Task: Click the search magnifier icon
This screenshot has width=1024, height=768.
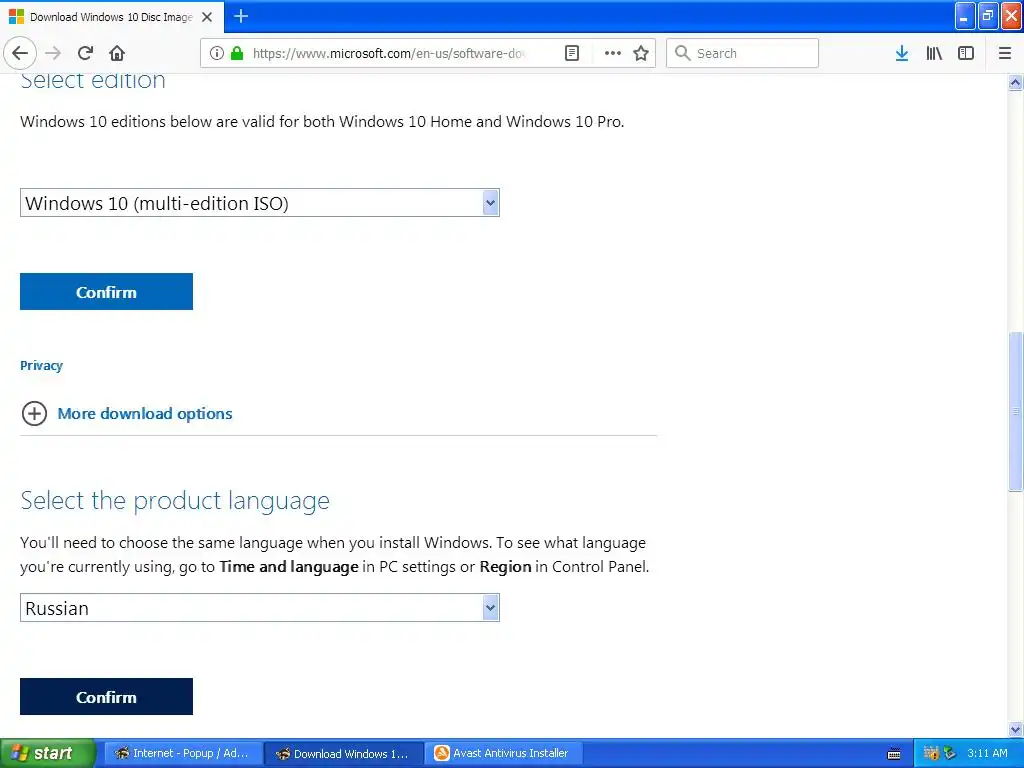Action: (x=682, y=53)
